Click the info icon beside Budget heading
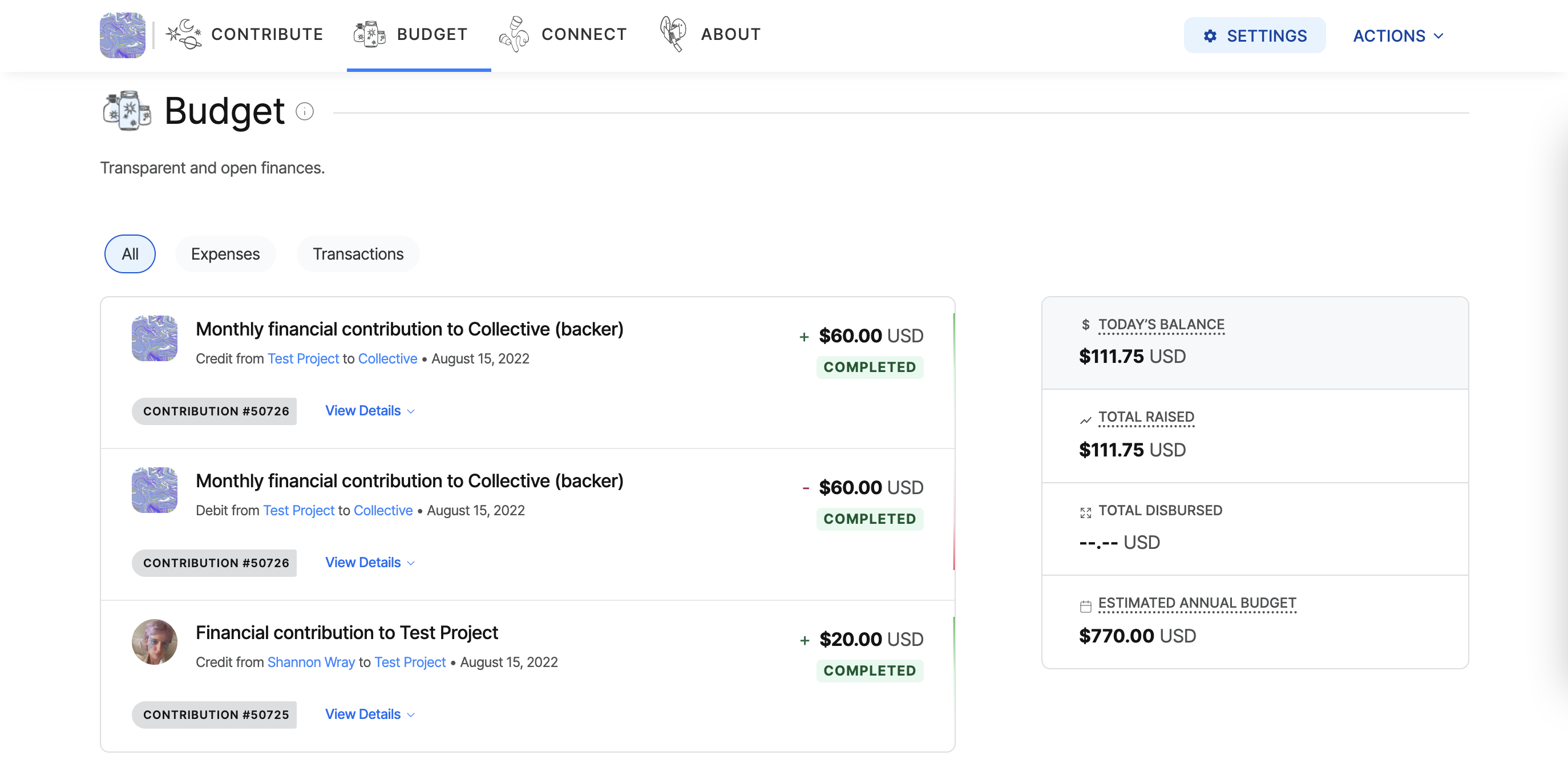 pos(304,111)
